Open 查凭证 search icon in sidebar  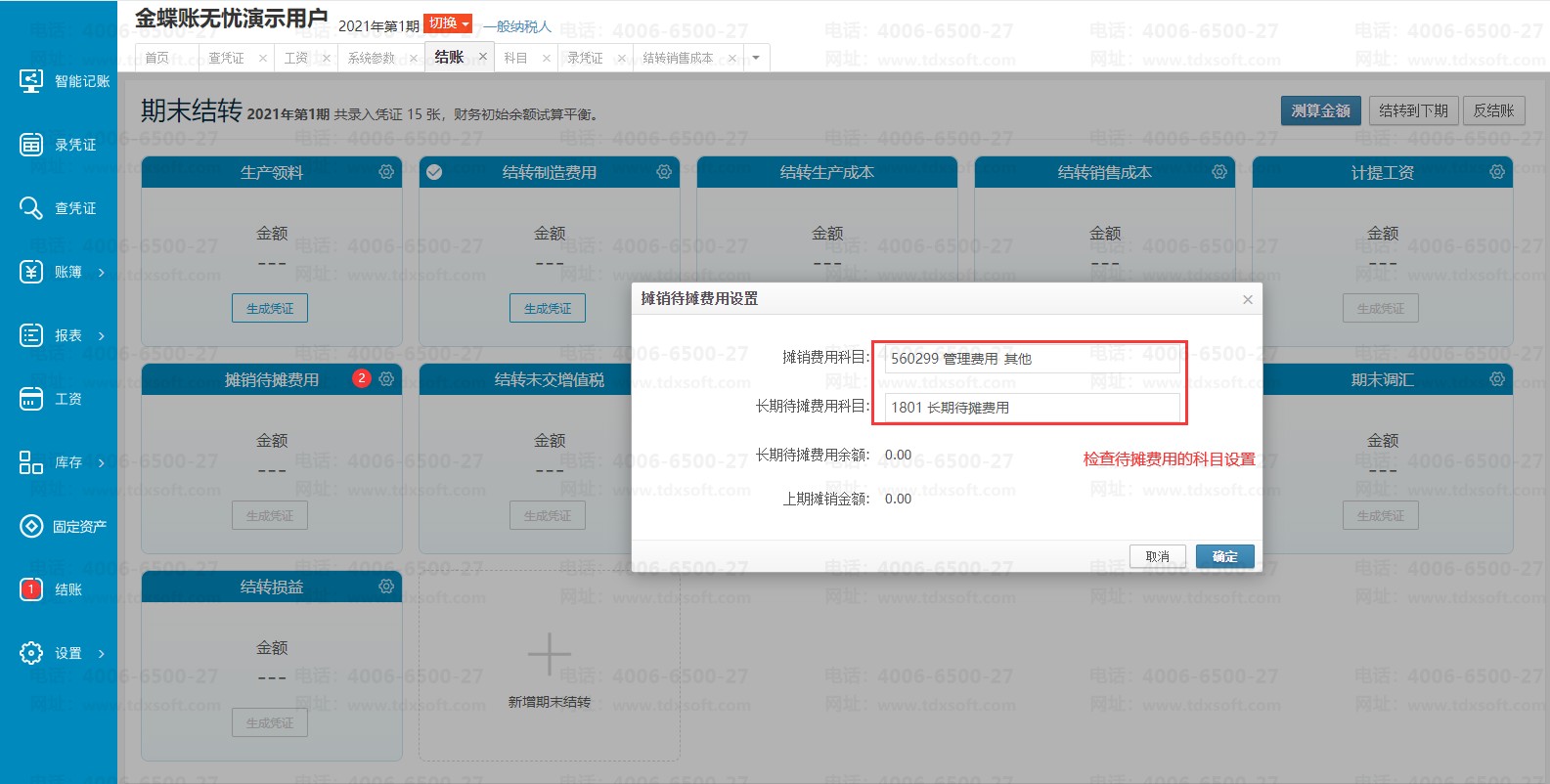coord(31,208)
